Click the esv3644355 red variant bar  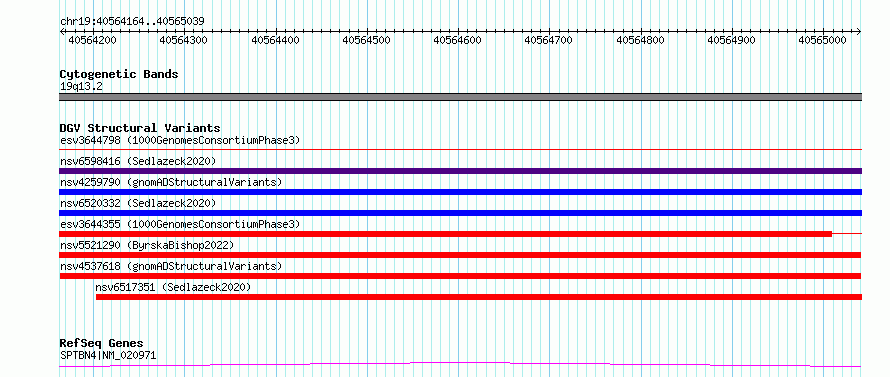click(x=446, y=234)
